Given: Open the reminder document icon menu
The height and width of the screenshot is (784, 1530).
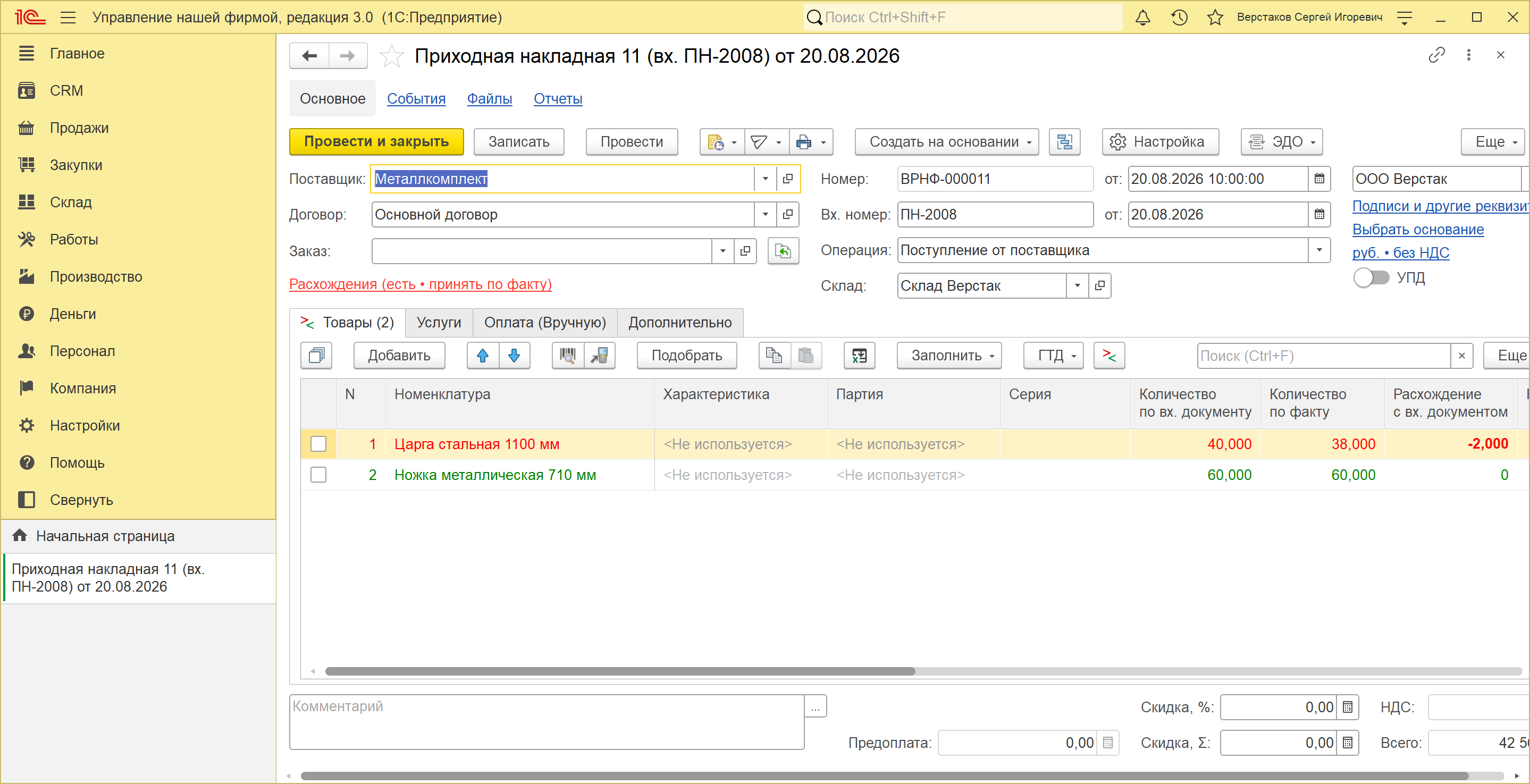Looking at the screenshot, I should tap(722, 142).
